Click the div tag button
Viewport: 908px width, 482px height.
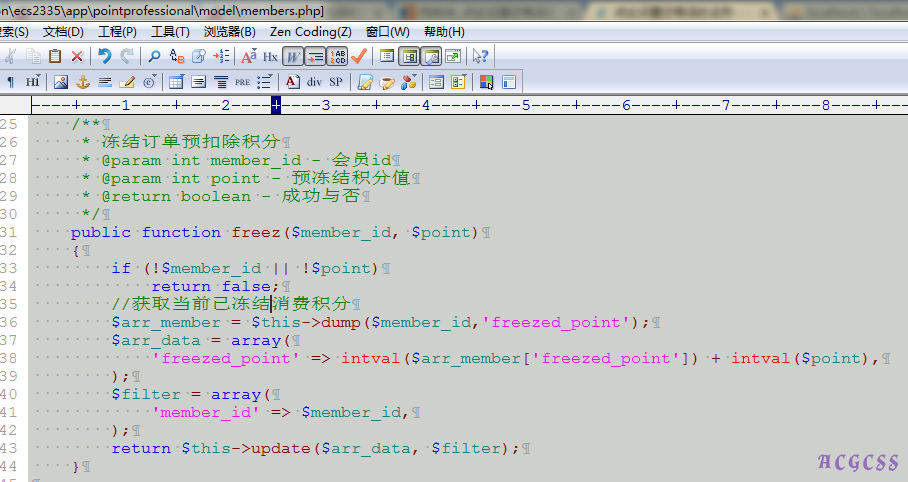315,82
